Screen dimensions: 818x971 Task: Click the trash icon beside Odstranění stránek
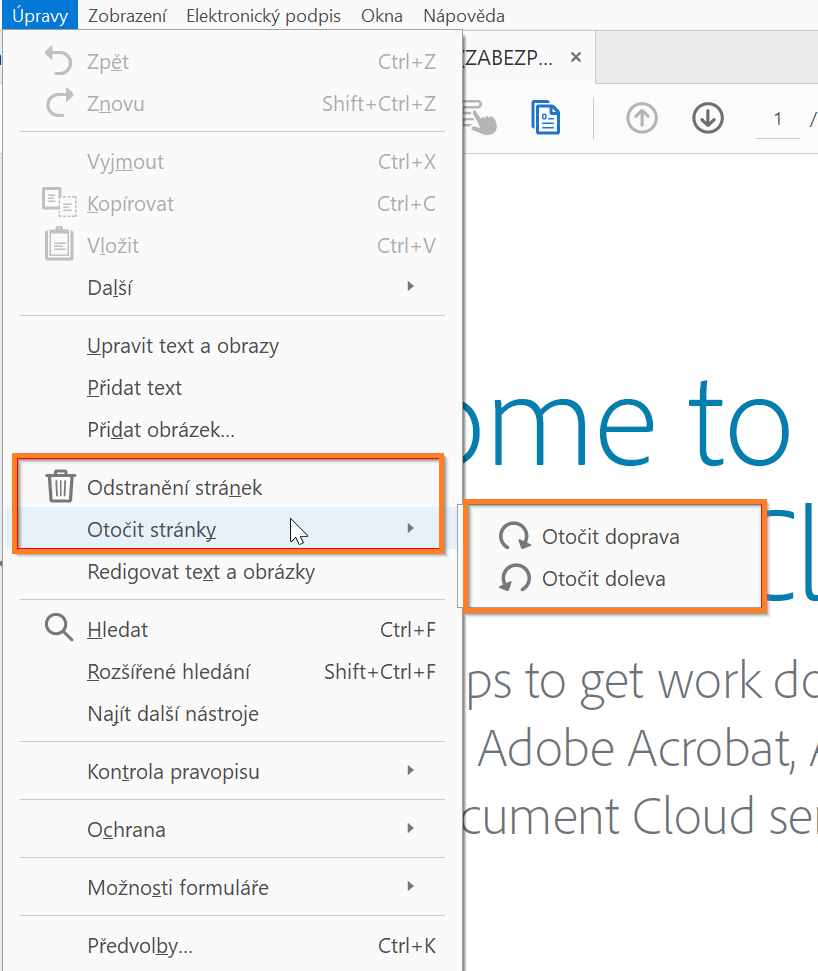coord(61,487)
